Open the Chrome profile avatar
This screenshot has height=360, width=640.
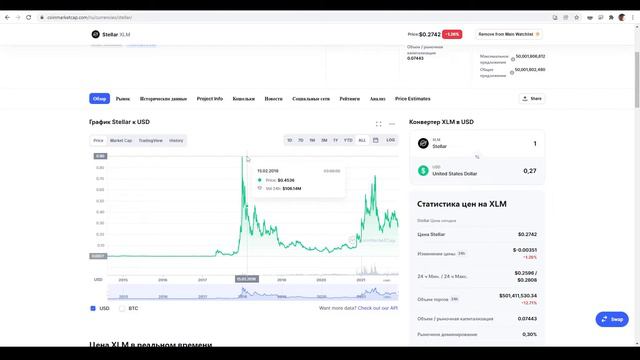[x=622, y=18]
